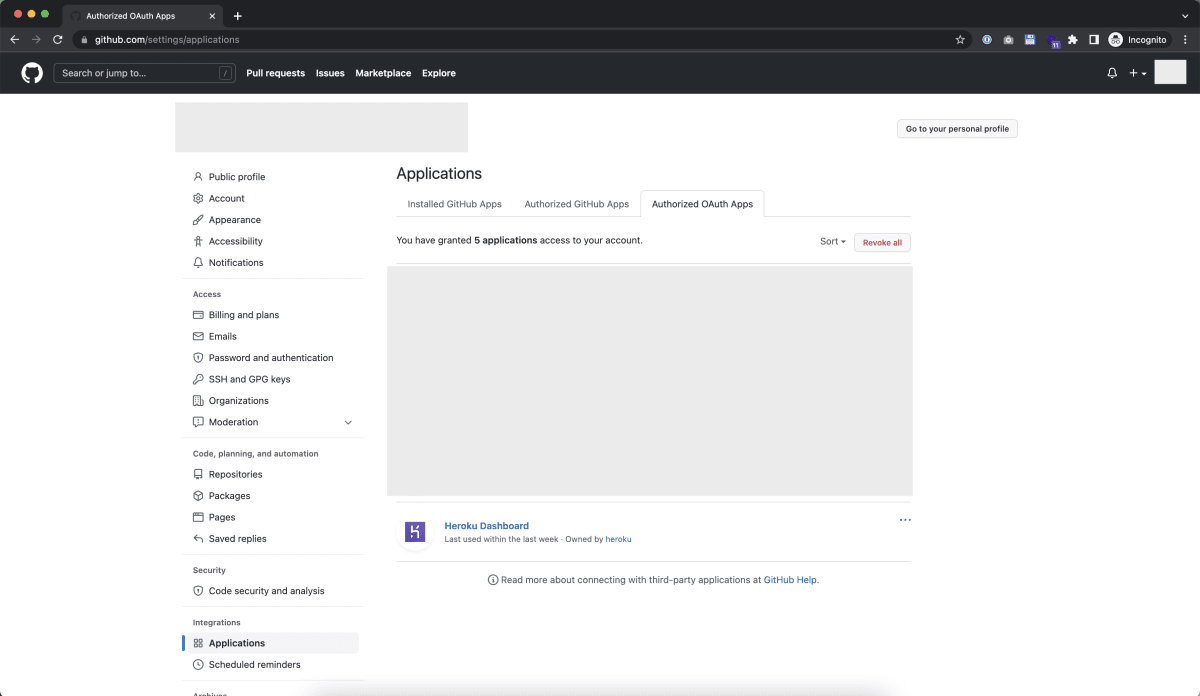Open Marketplace in top navigation
The image size is (1200, 696).
(383, 73)
